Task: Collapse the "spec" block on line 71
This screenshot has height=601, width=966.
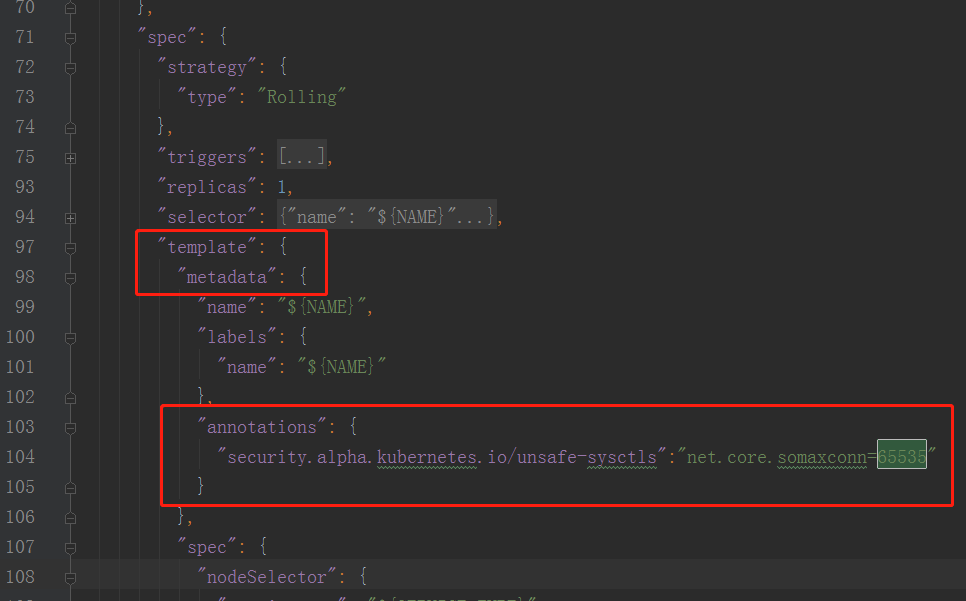Action: point(70,38)
